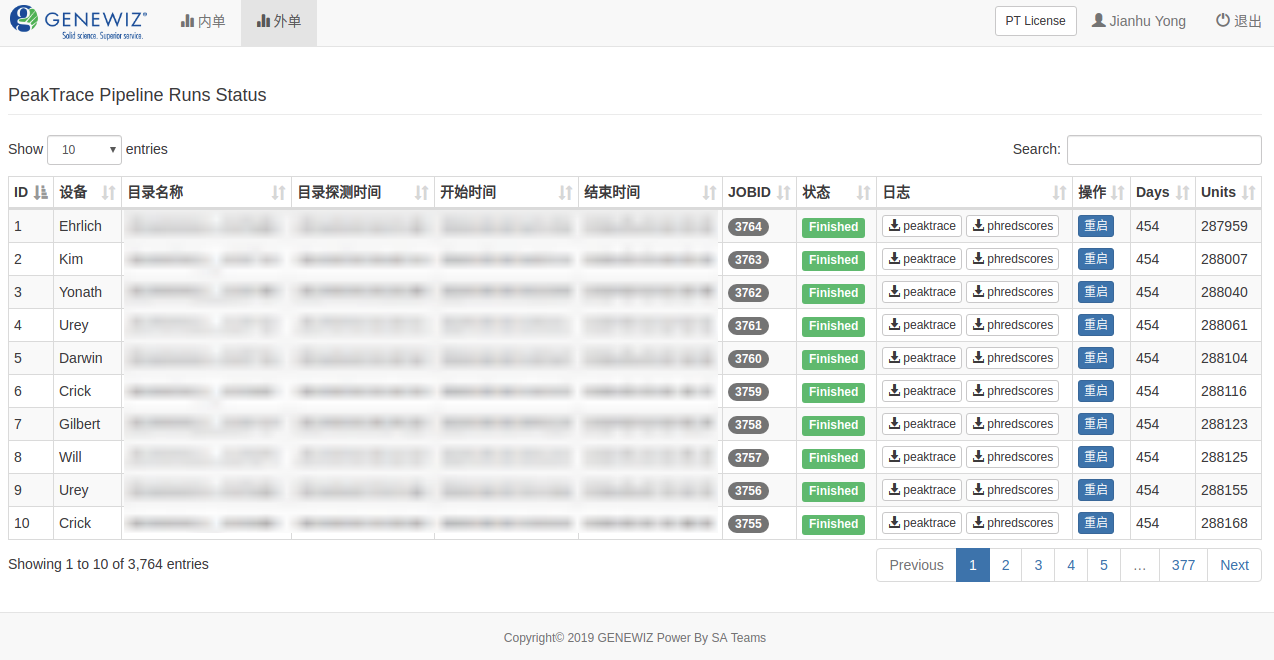
Task: Restart job 3764 with its 重启 button
Action: click(x=1095, y=226)
